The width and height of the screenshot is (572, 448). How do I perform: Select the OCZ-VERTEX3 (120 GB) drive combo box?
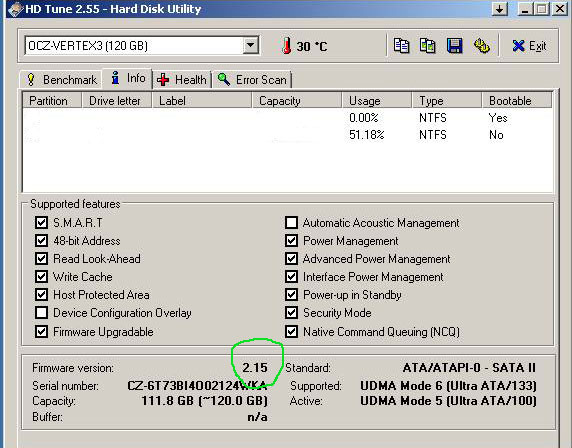click(142, 46)
